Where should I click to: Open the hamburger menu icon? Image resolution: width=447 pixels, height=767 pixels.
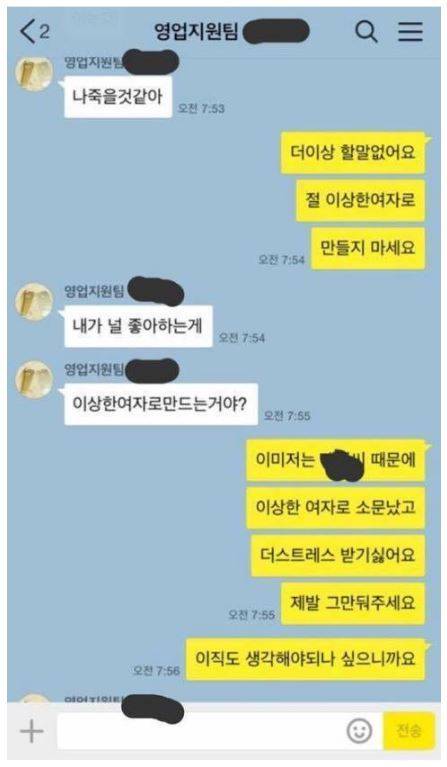point(410,32)
